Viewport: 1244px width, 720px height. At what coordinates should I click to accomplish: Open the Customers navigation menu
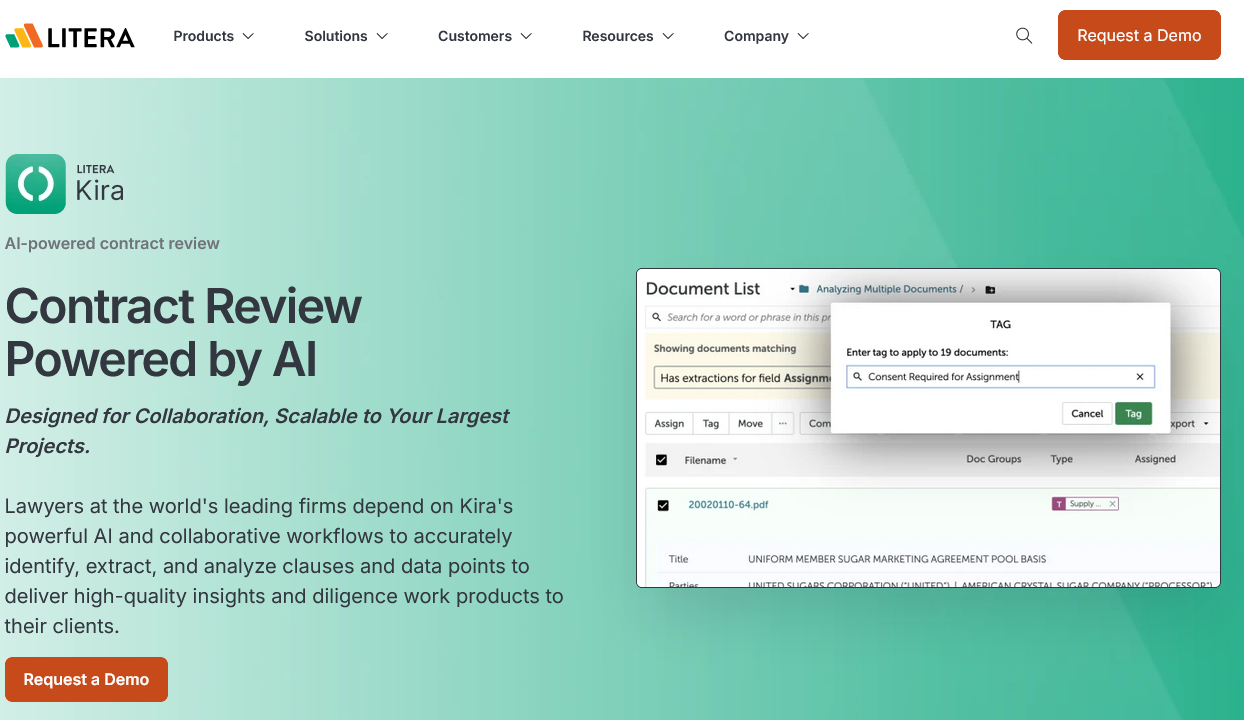(x=484, y=36)
